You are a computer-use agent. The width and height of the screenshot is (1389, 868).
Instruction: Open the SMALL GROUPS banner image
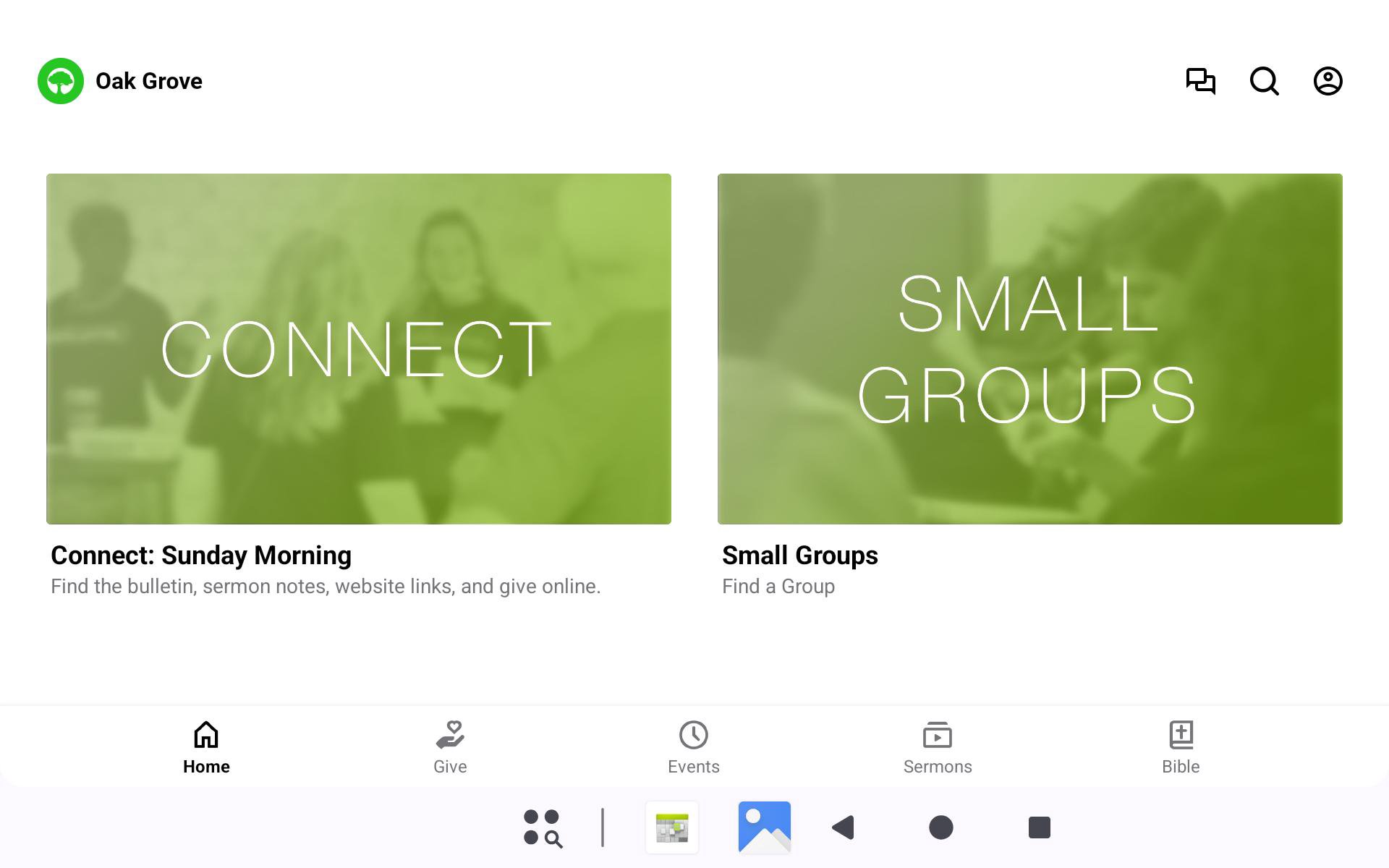[x=1029, y=349]
